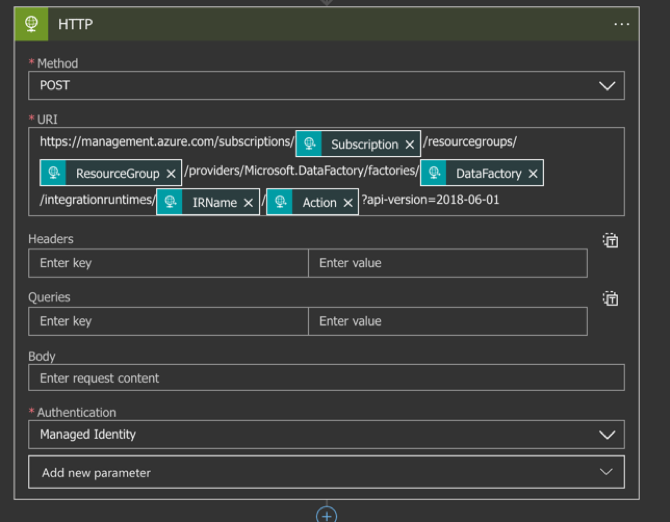
Task: Click the Headers Enter value field
Action: point(448,263)
